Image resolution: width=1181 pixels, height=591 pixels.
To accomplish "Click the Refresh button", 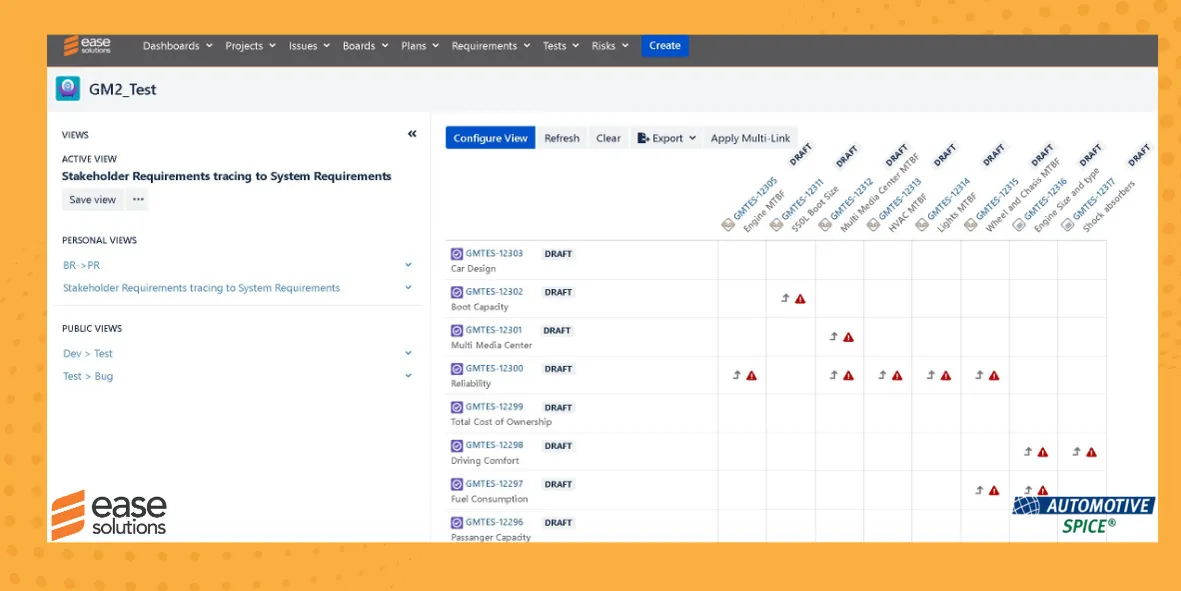I will tap(562, 138).
